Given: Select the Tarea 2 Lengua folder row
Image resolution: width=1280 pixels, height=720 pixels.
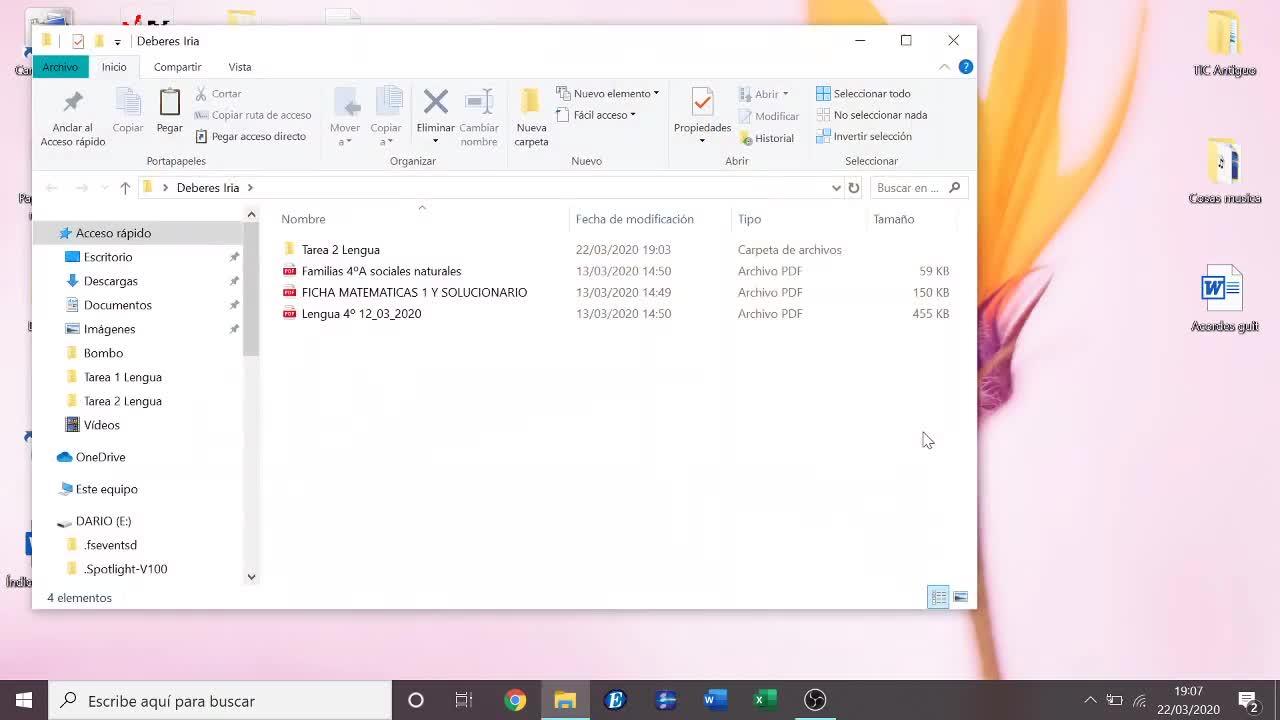Looking at the screenshot, I should pos(617,250).
